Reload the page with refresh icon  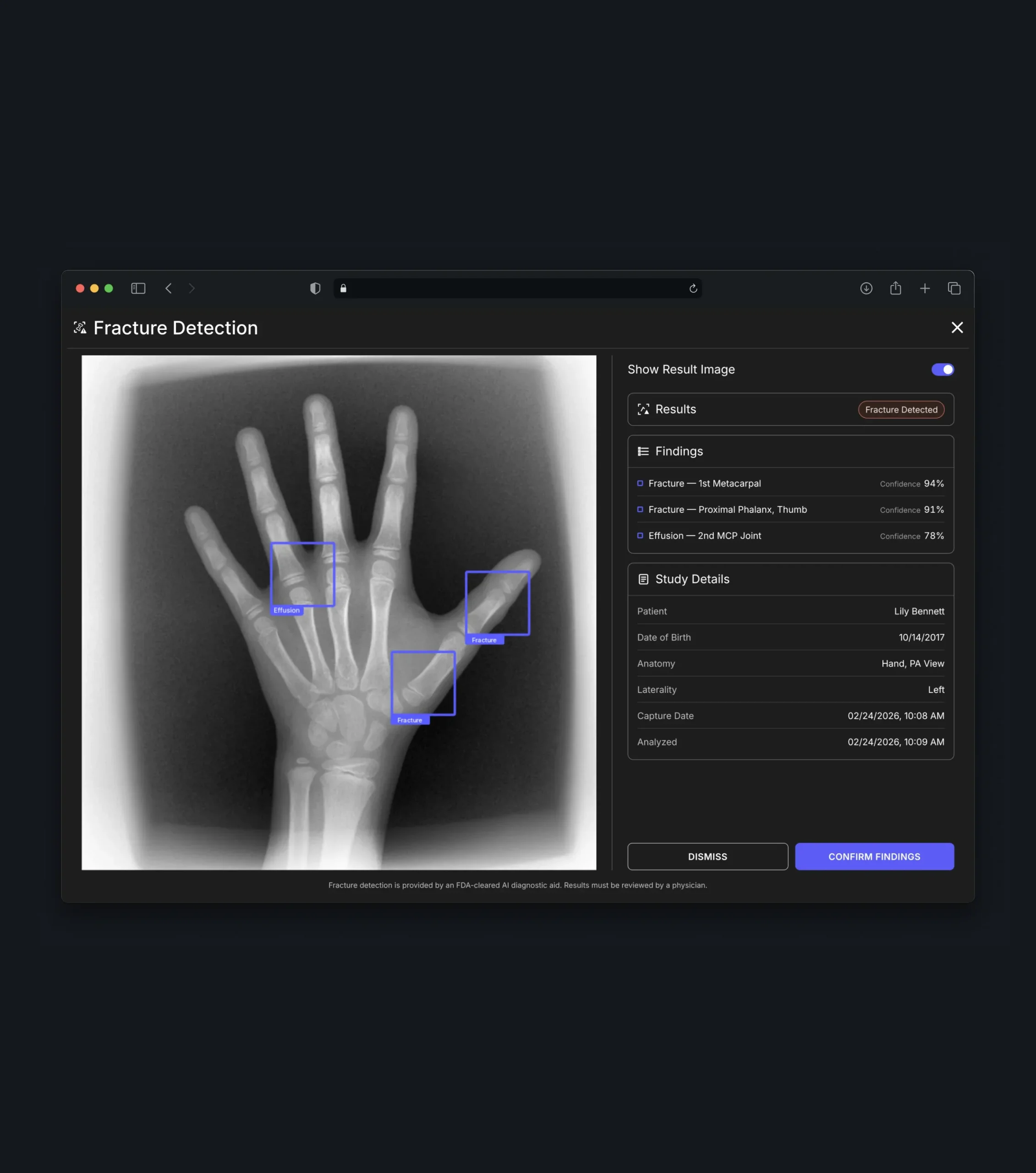[x=693, y=288]
